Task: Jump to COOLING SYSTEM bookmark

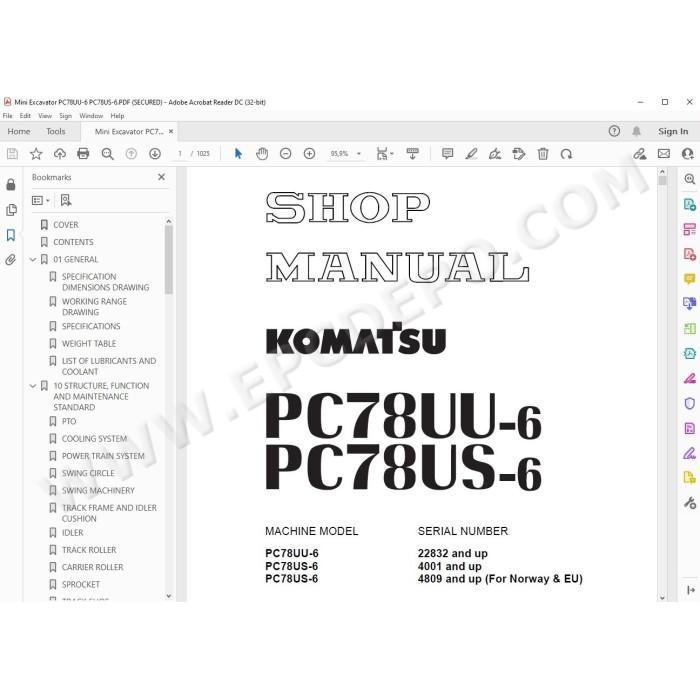Action: tap(94, 439)
